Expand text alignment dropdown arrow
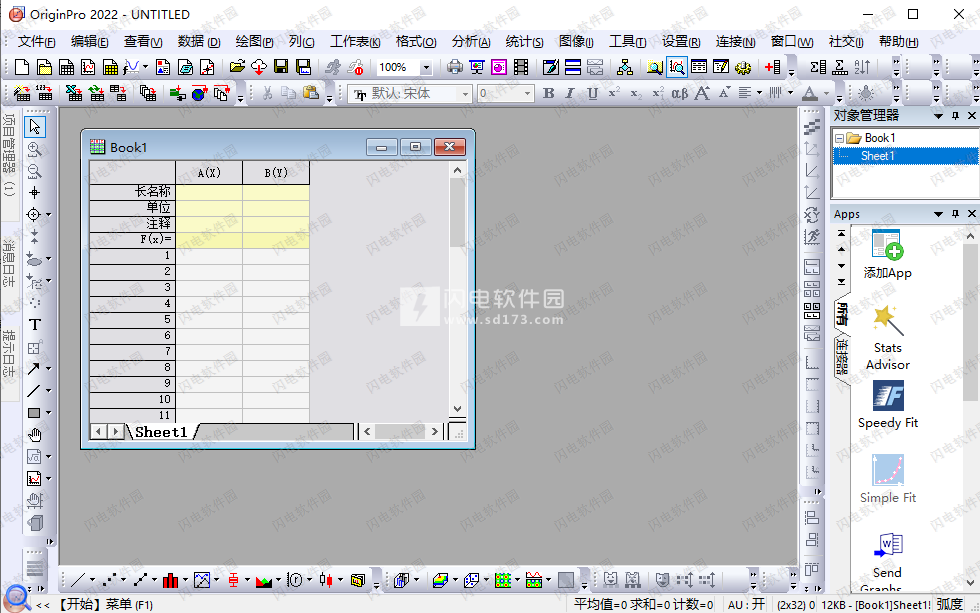Screen dimensions: 980x613 [760, 93]
